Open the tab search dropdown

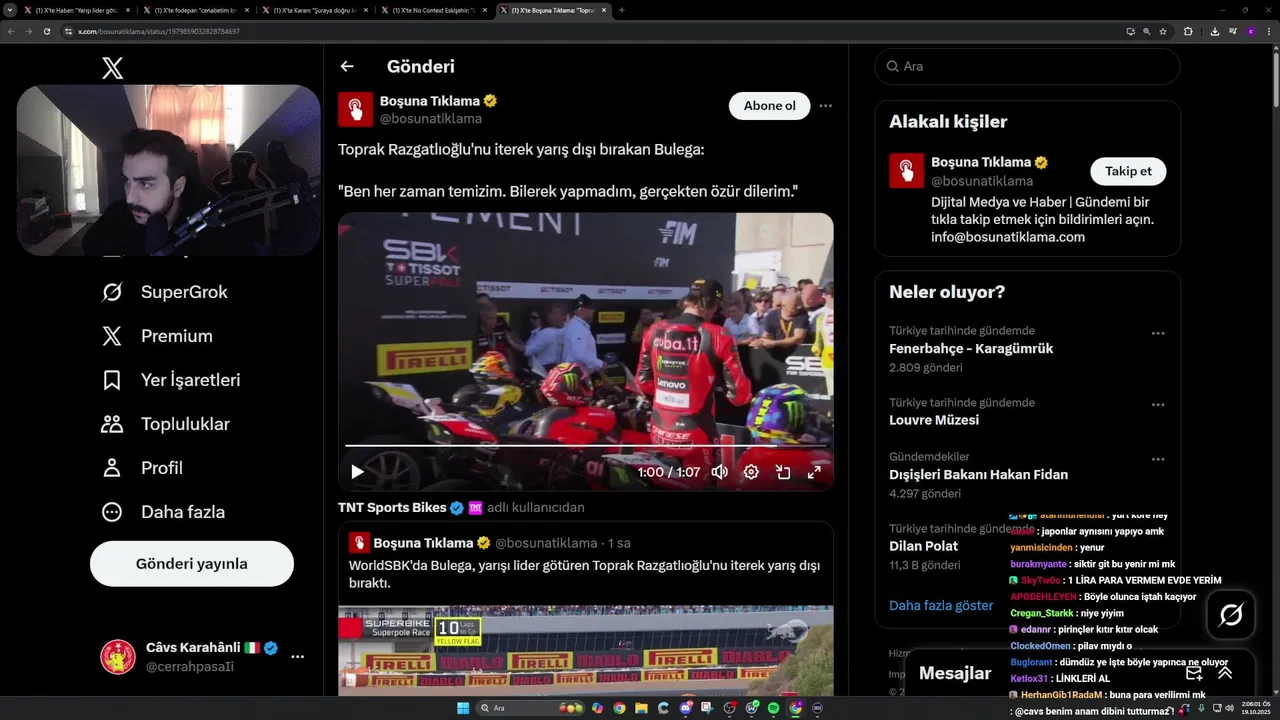click(x=12, y=10)
